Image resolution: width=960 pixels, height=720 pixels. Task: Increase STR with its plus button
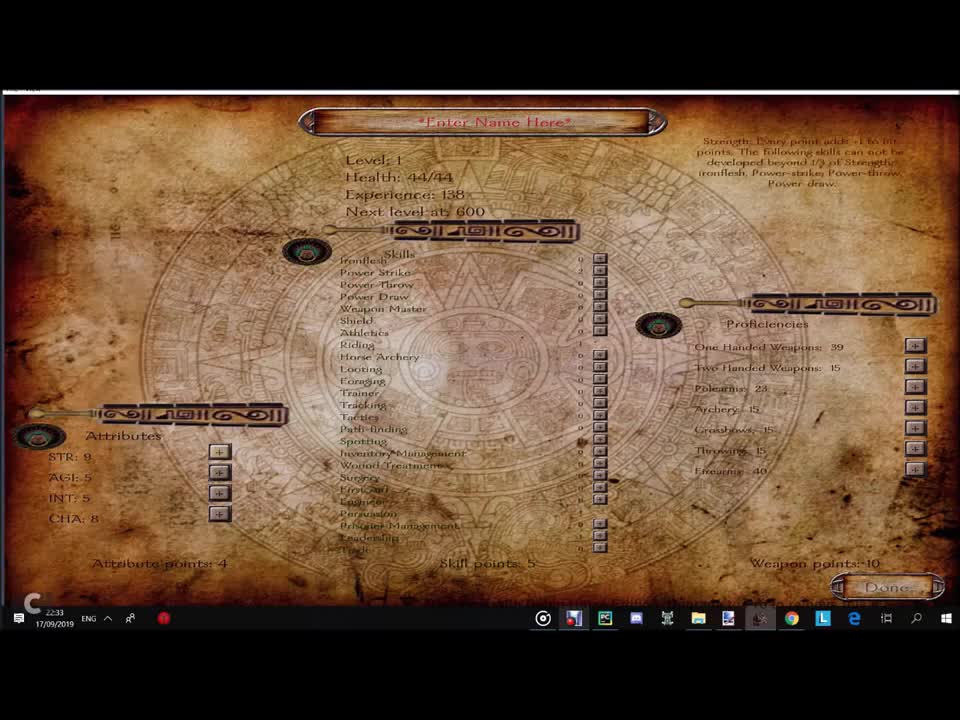click(x=218, y=452)
